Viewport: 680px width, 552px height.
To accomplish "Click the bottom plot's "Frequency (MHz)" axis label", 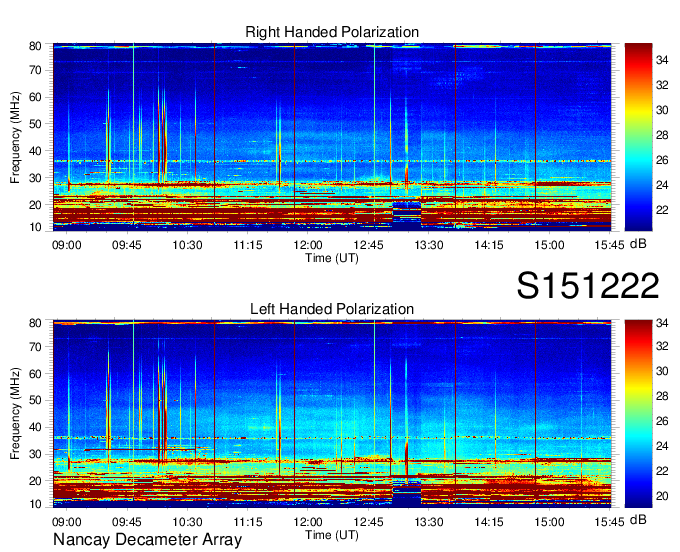I will click(x=15, y=414).
